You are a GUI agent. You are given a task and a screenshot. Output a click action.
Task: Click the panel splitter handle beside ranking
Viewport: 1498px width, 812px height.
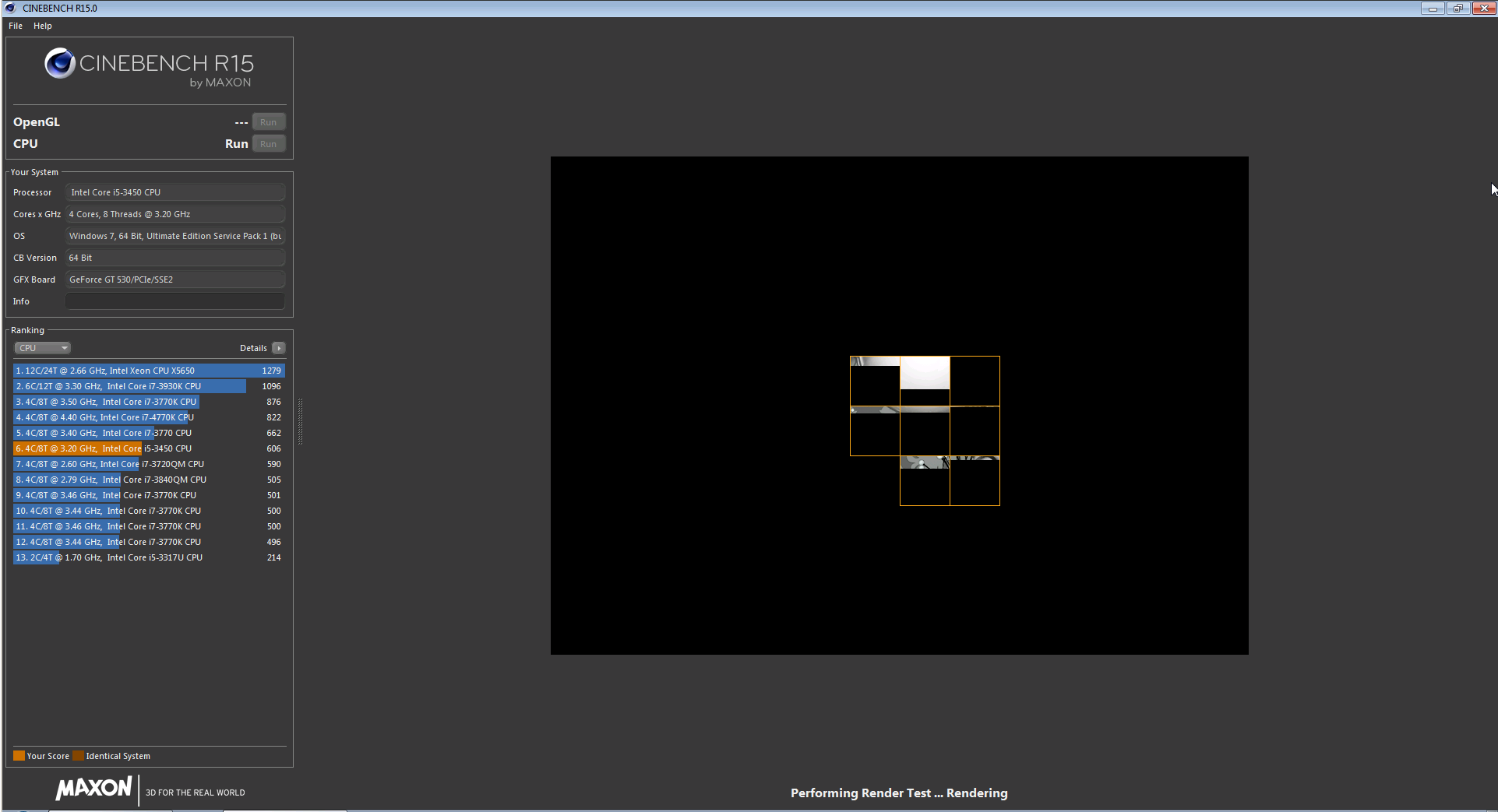300,422
